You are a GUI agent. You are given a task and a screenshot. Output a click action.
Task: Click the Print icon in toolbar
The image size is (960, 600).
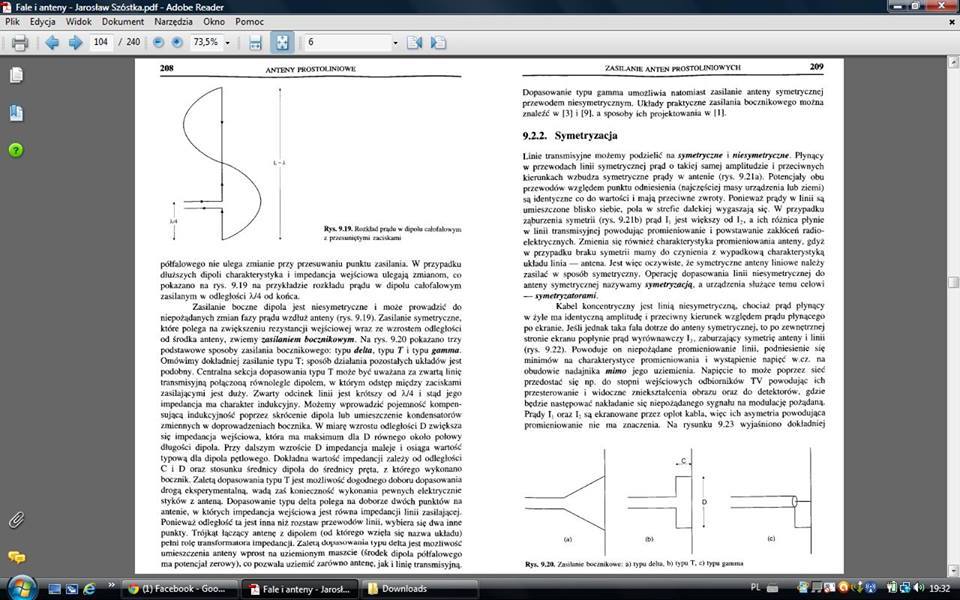point(20,42)
